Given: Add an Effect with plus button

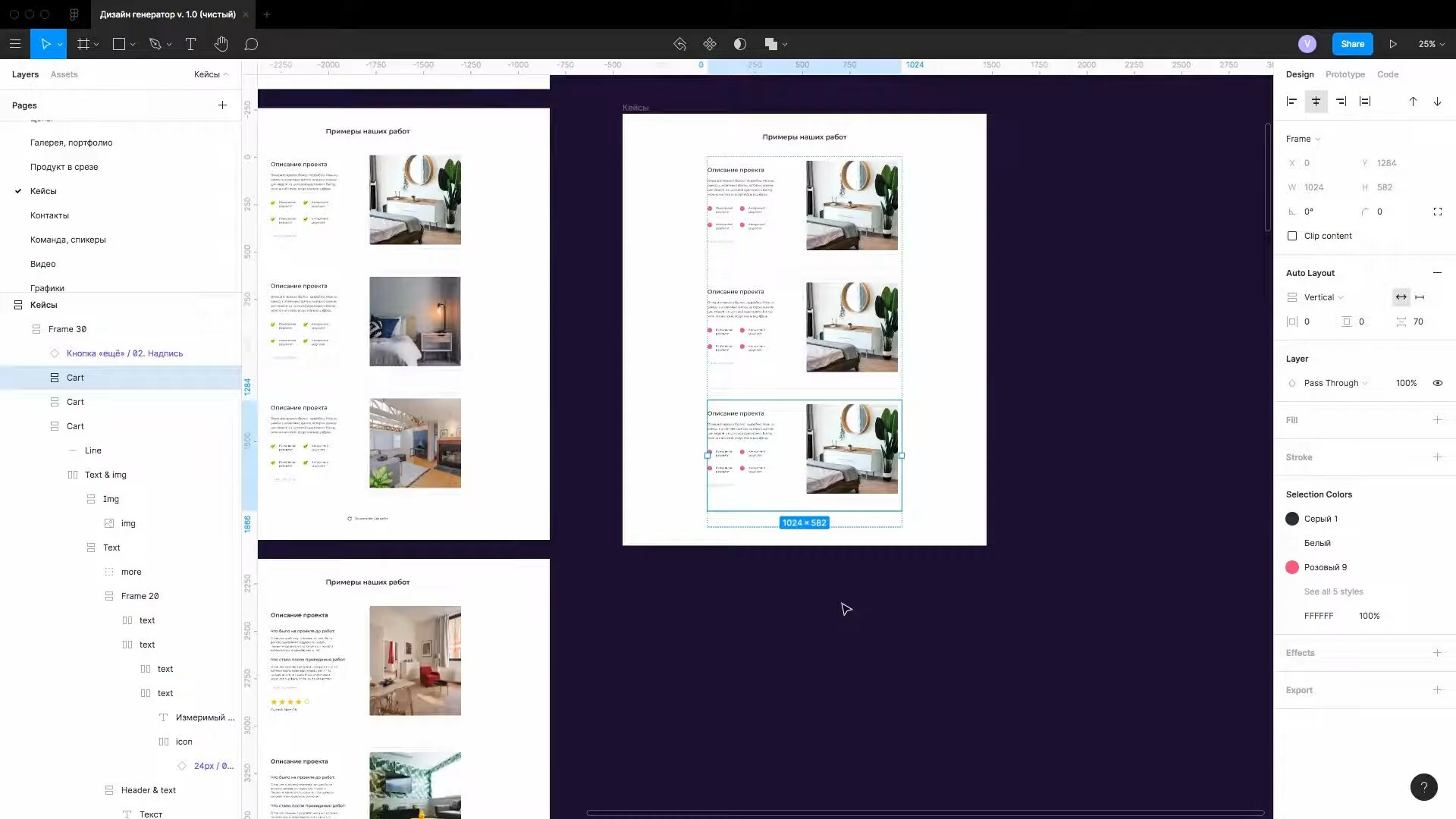Looking at the screenshot, I should [x=1437, y=653].
